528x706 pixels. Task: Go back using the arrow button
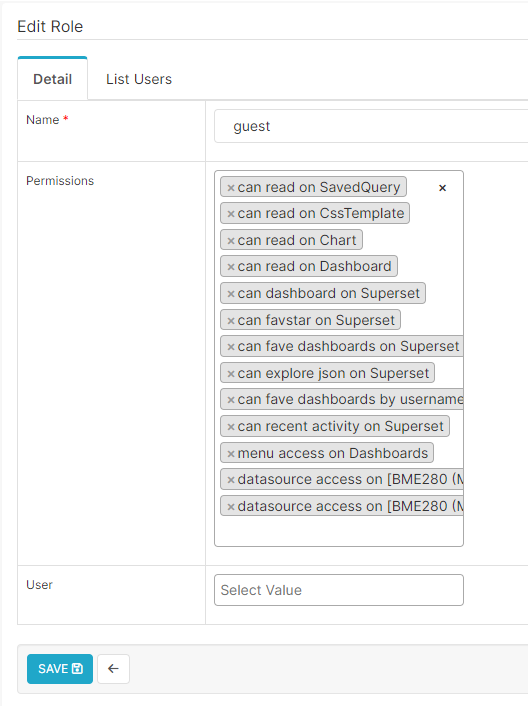(113, 669)
